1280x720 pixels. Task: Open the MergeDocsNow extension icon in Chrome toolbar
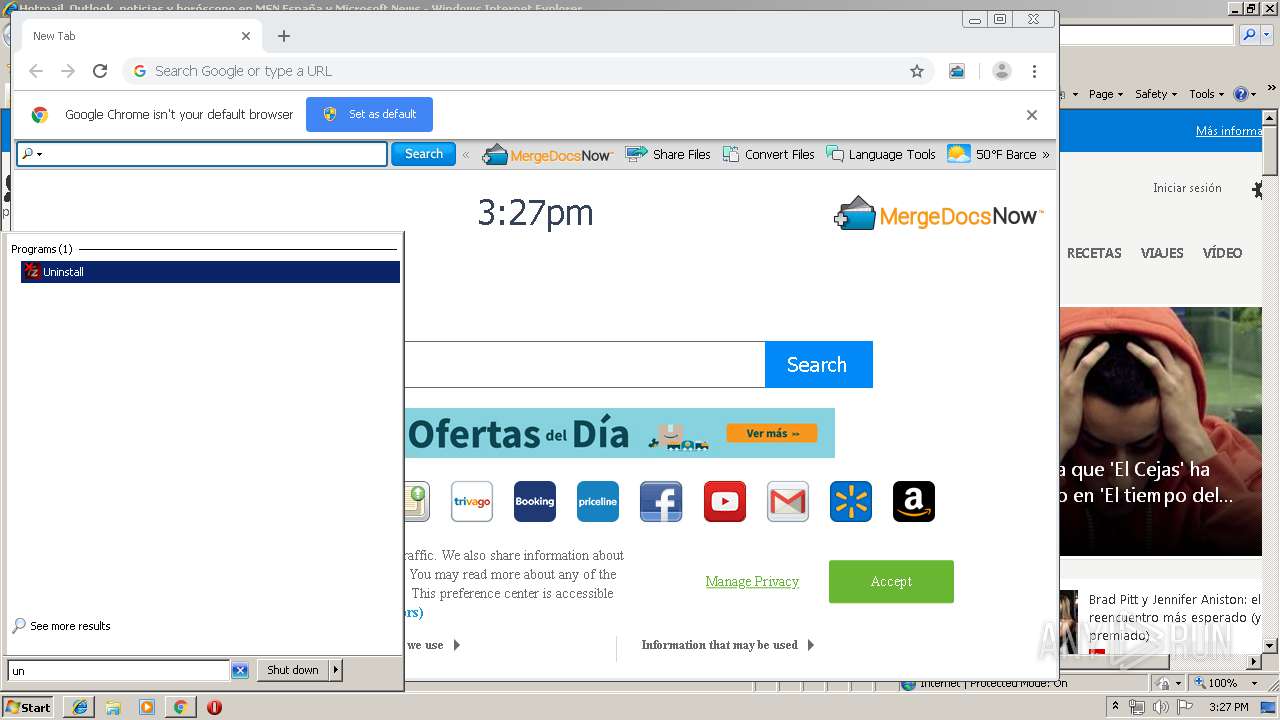tap(957, 71)
